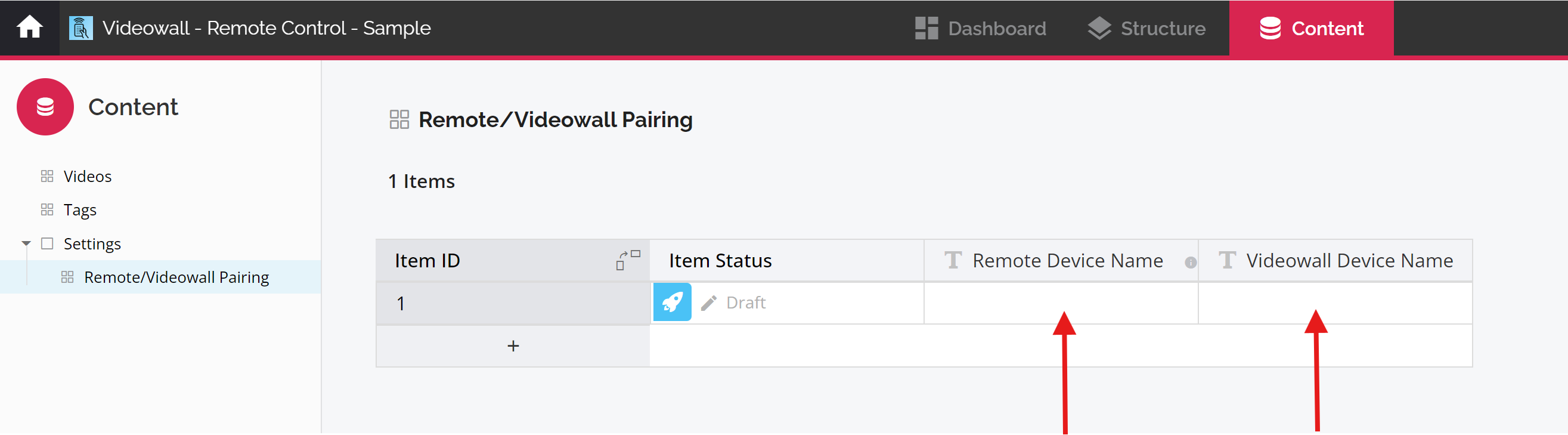The image size is (1568, 435).
Task: Click the red Content database icon
Action: pos(45,107)
